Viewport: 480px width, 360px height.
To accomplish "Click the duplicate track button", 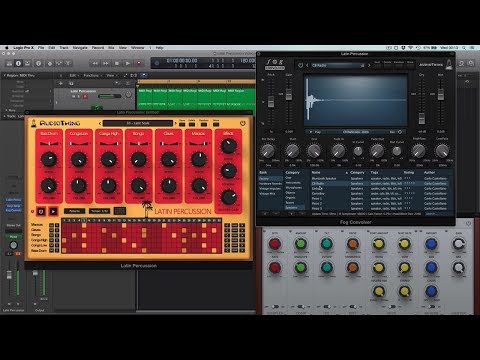I will pos(71,83).
